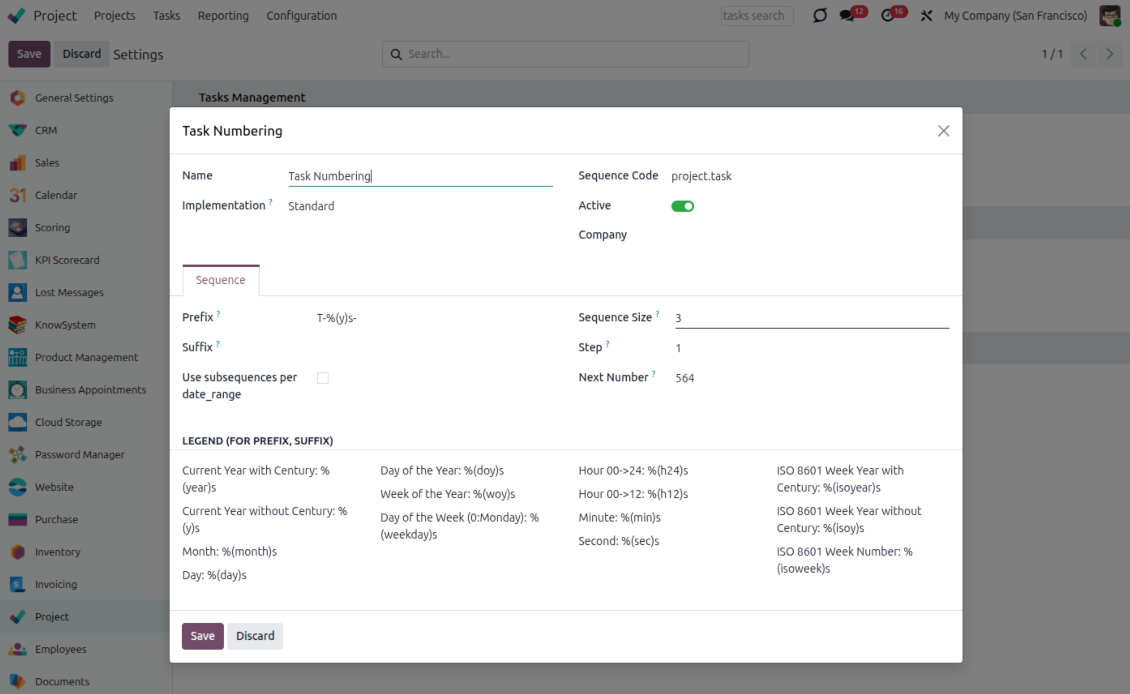The width and height of the screenshot is (1130, 694).
Task: Click the Sequence Size input field
Action: 810,318
